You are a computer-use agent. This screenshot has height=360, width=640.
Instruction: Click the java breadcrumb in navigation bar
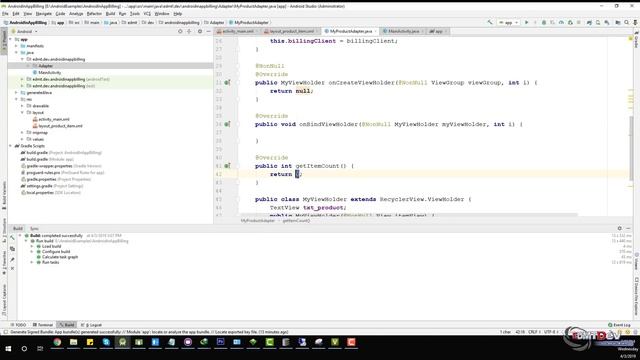tap(111, 23)
